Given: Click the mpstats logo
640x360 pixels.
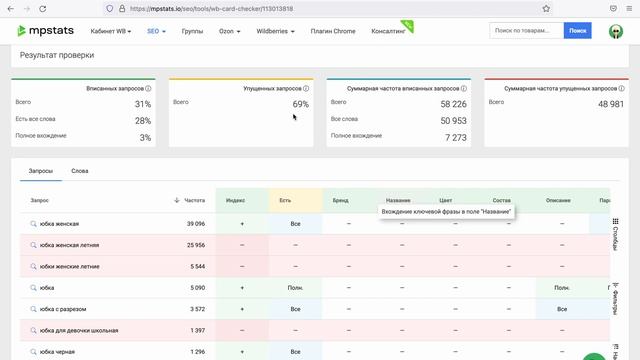Looking at the screenshot, I should point(45,31).
